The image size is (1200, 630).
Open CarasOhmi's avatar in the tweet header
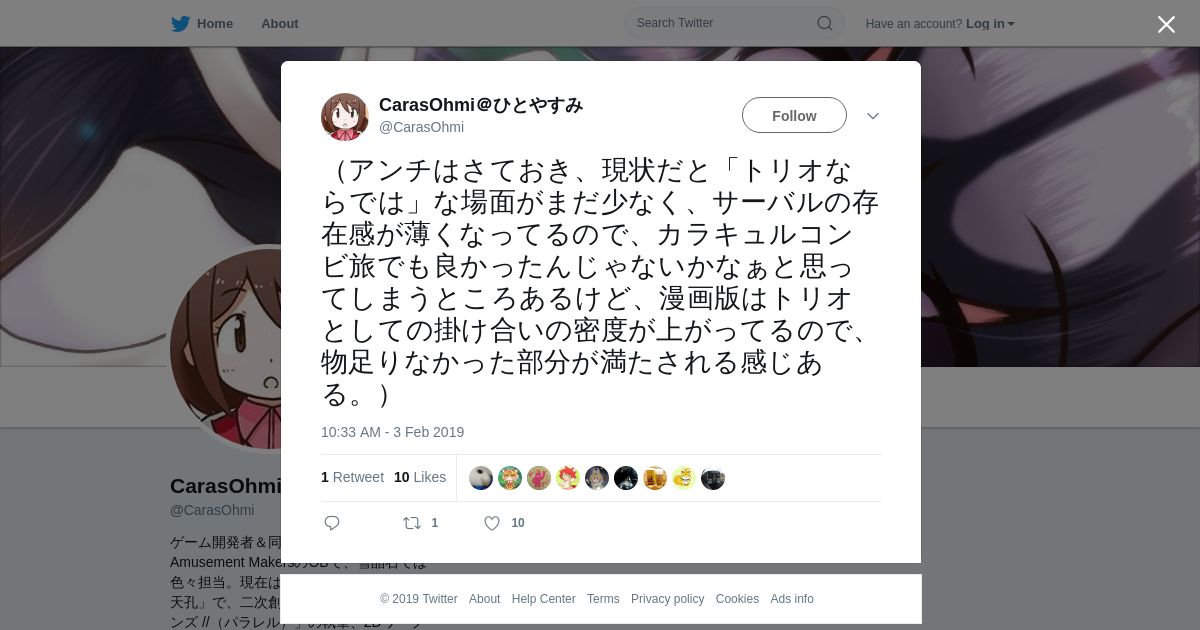click(345, 116)
